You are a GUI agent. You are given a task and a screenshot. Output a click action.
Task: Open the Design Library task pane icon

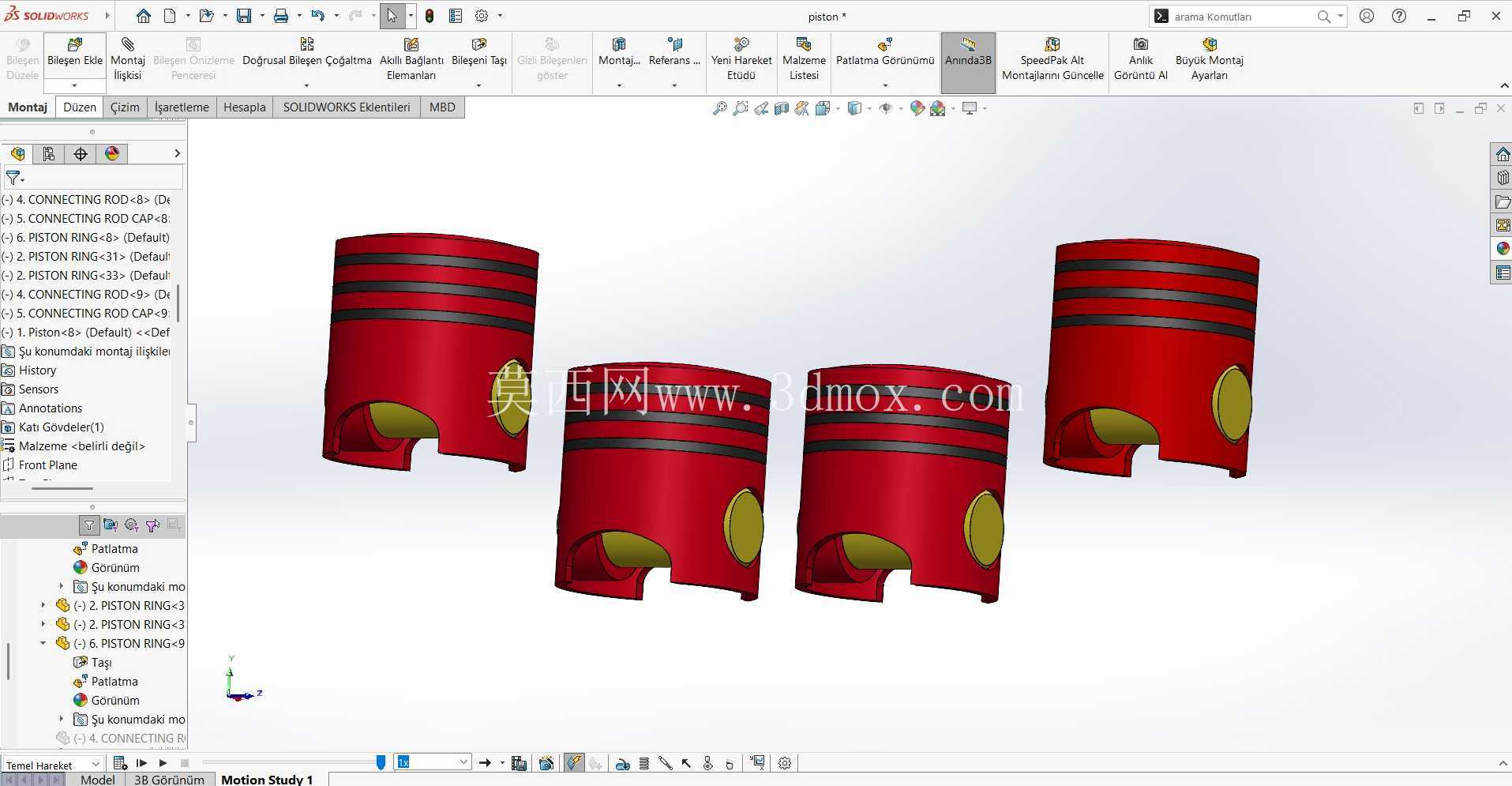tap(1503, 178)
